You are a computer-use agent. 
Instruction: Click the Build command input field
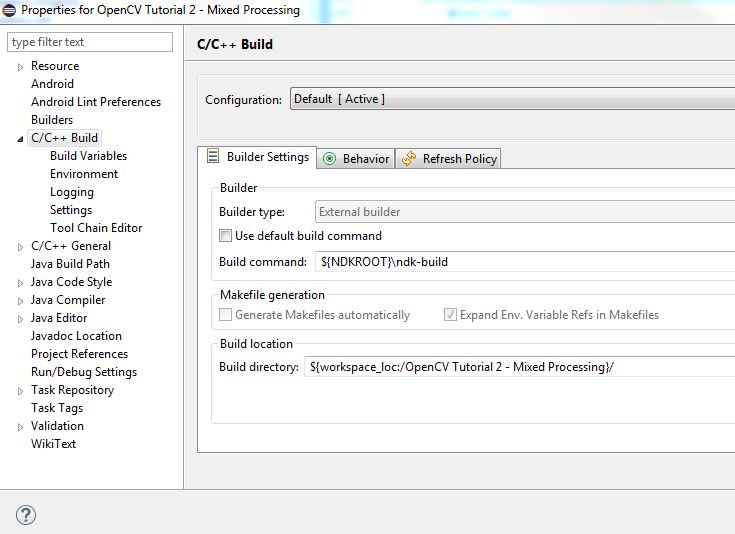point(525,262)
